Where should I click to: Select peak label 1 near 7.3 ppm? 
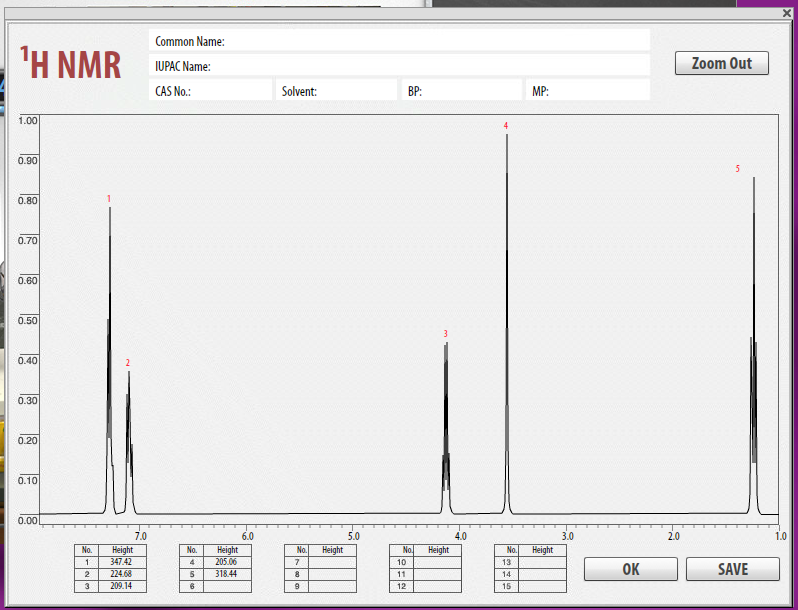pos(109,199)
